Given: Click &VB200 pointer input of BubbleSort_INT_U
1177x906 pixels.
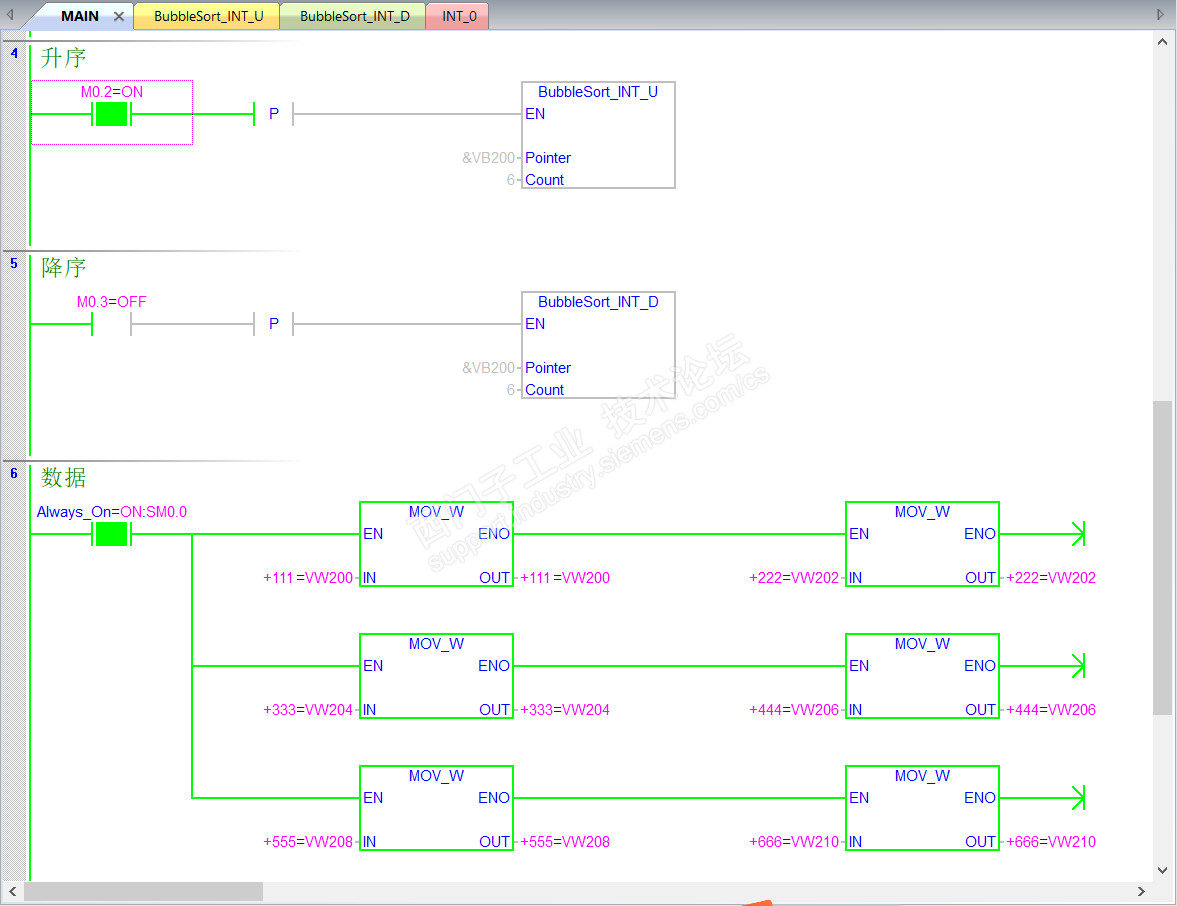Looking at the screenshot, I should click(x=489, y=158).
